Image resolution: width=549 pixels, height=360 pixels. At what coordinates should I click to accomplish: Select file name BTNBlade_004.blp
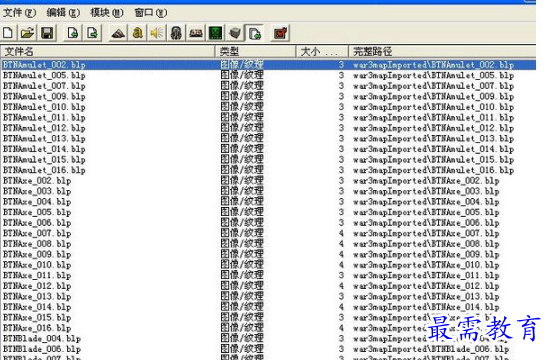pyautogui.click(x=42, y=339)
